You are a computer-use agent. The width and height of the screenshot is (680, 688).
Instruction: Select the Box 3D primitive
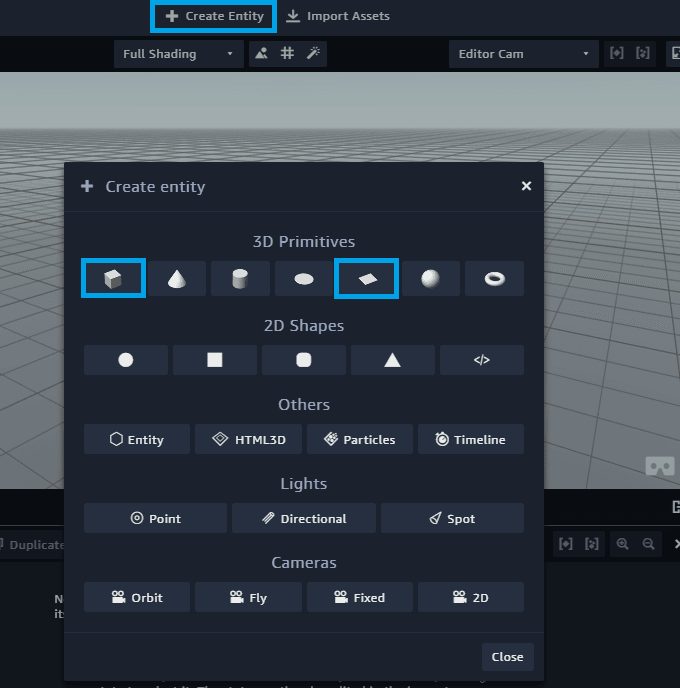(x=113, y=278)
